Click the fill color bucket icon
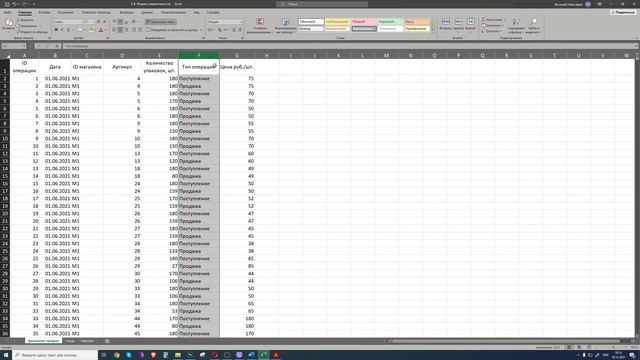The image size is (640, 360). tap(91, 30)
